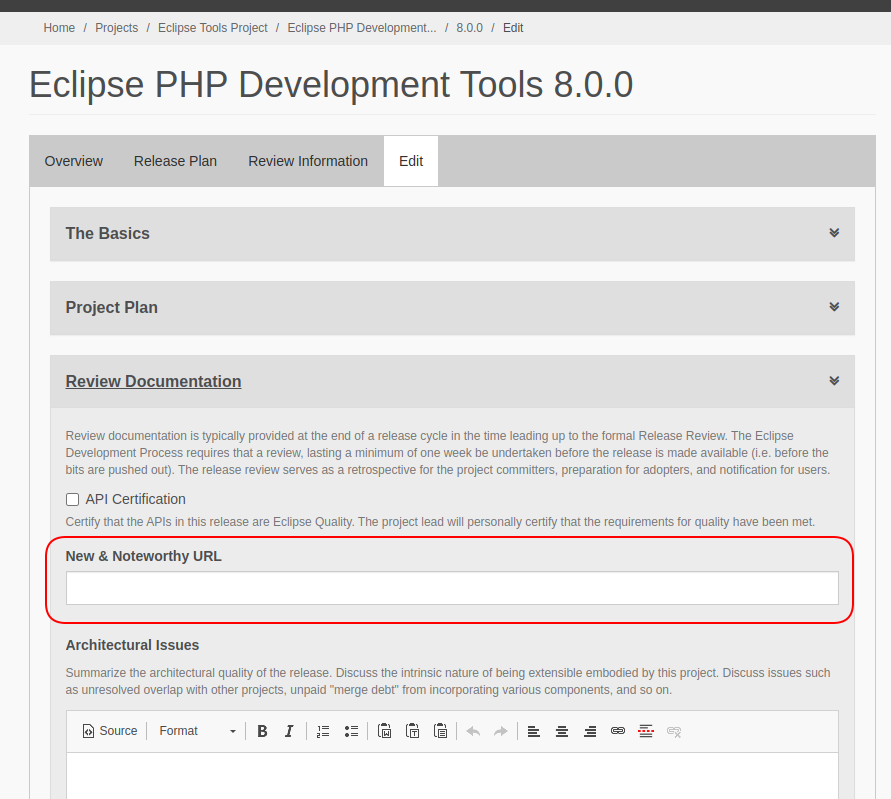Insert a numbered list
Screen dimensions: 891x799
323,731
